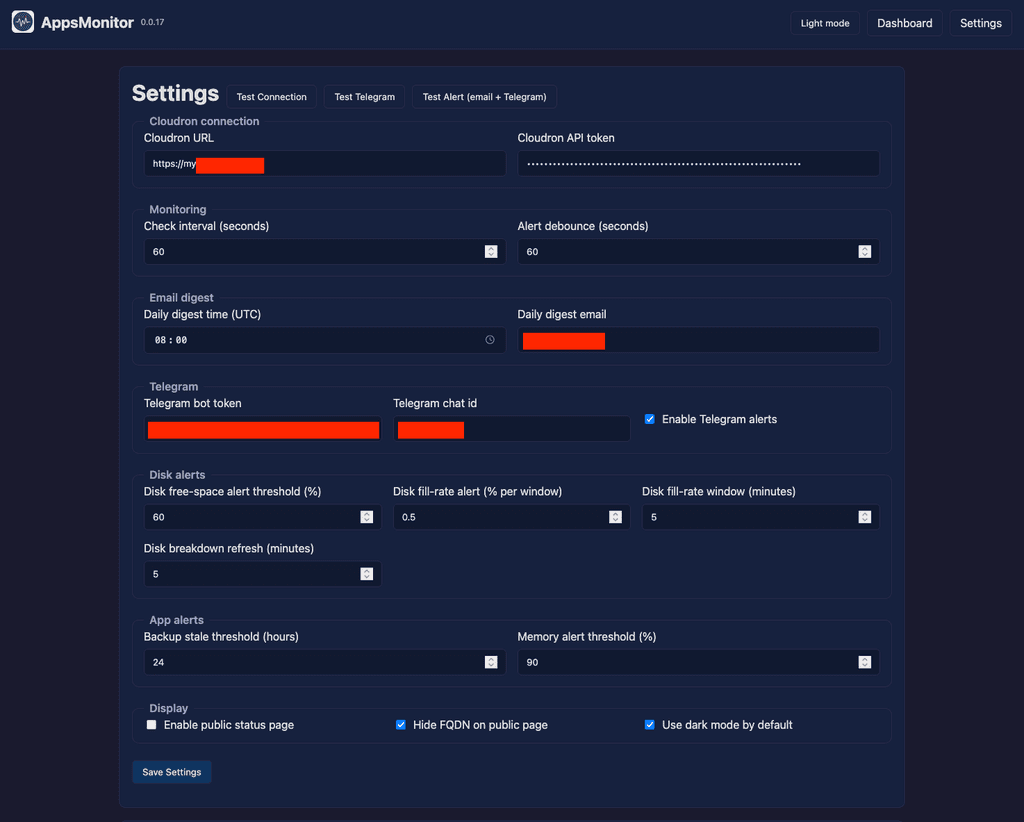This screenshot has width=1024, height=822.
Task: Click Disk fill-rate window minutes field
Action: tap(760, 516)
